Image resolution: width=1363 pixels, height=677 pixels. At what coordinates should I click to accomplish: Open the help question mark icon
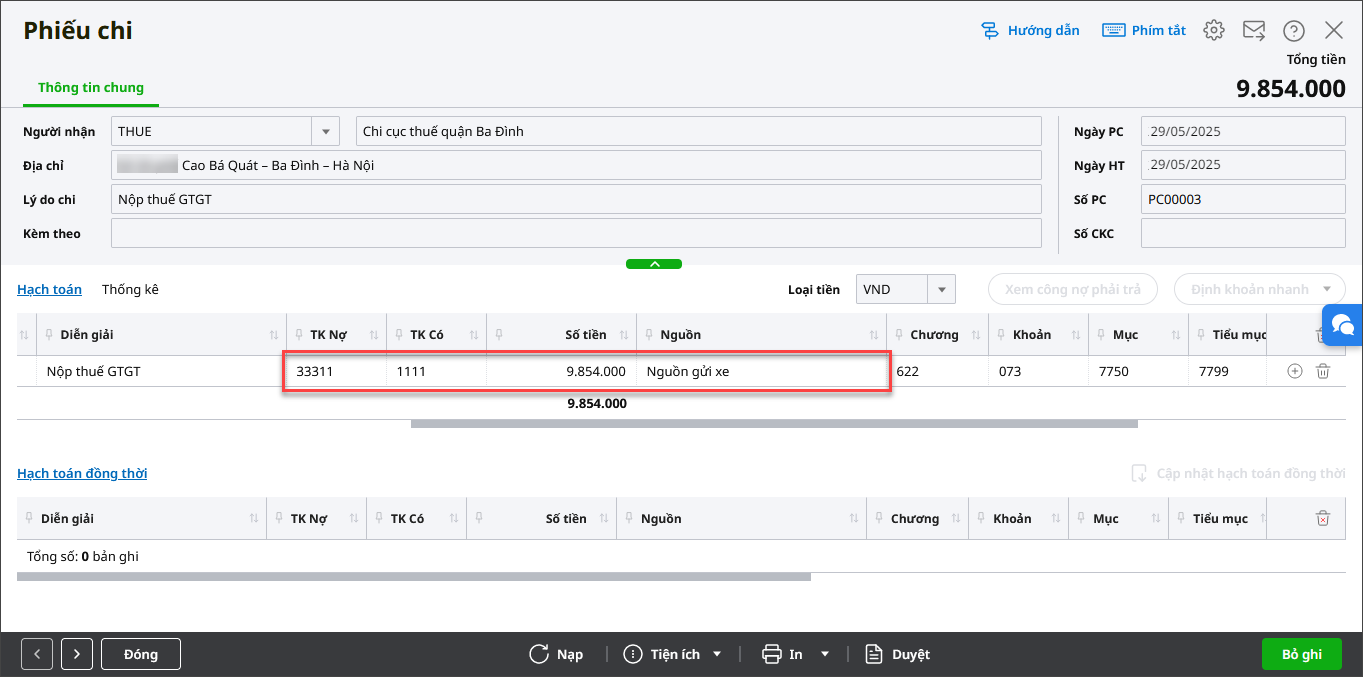(1294, 30)
